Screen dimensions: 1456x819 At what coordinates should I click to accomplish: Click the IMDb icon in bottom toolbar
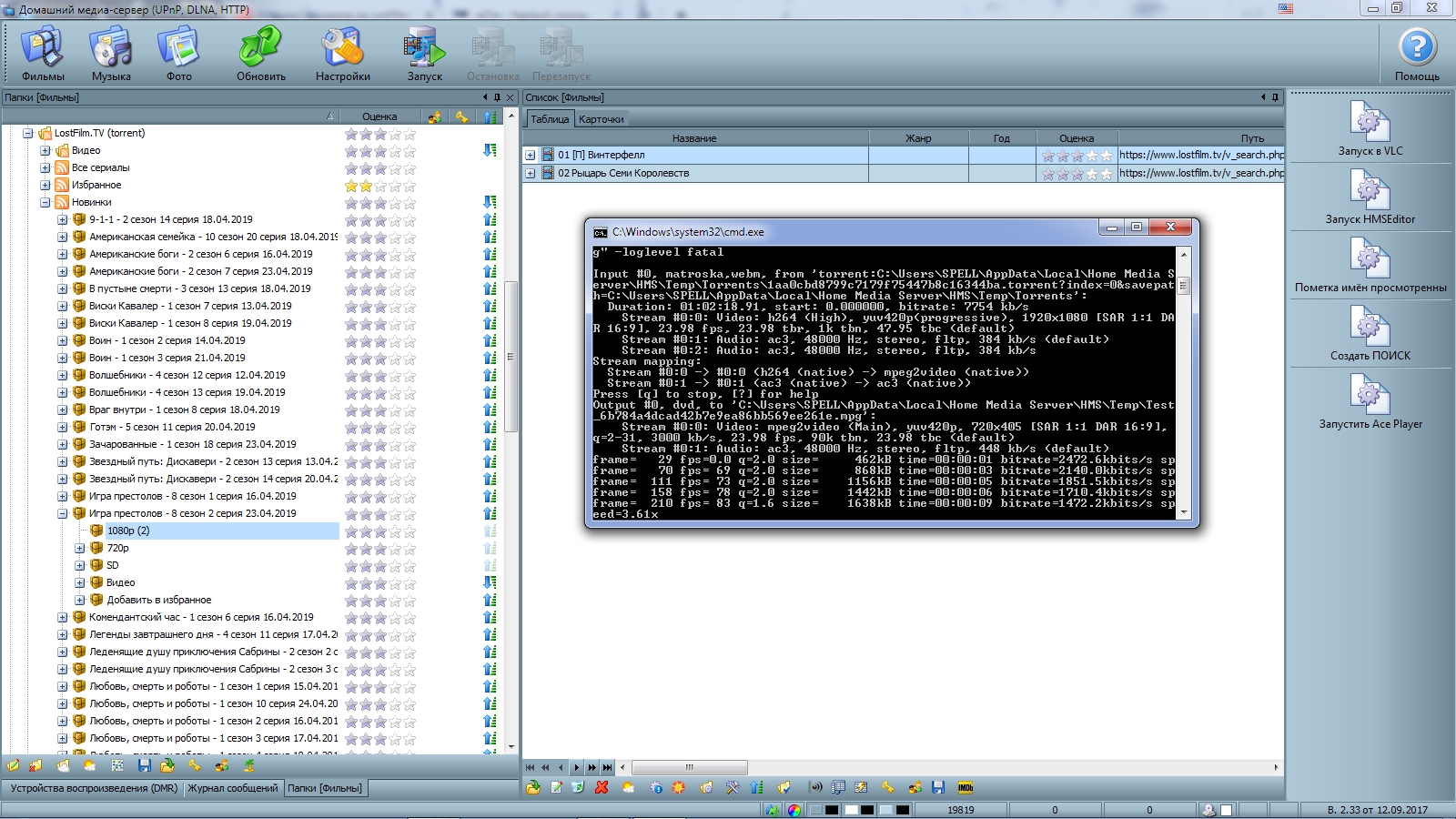[x=966, y=787]
